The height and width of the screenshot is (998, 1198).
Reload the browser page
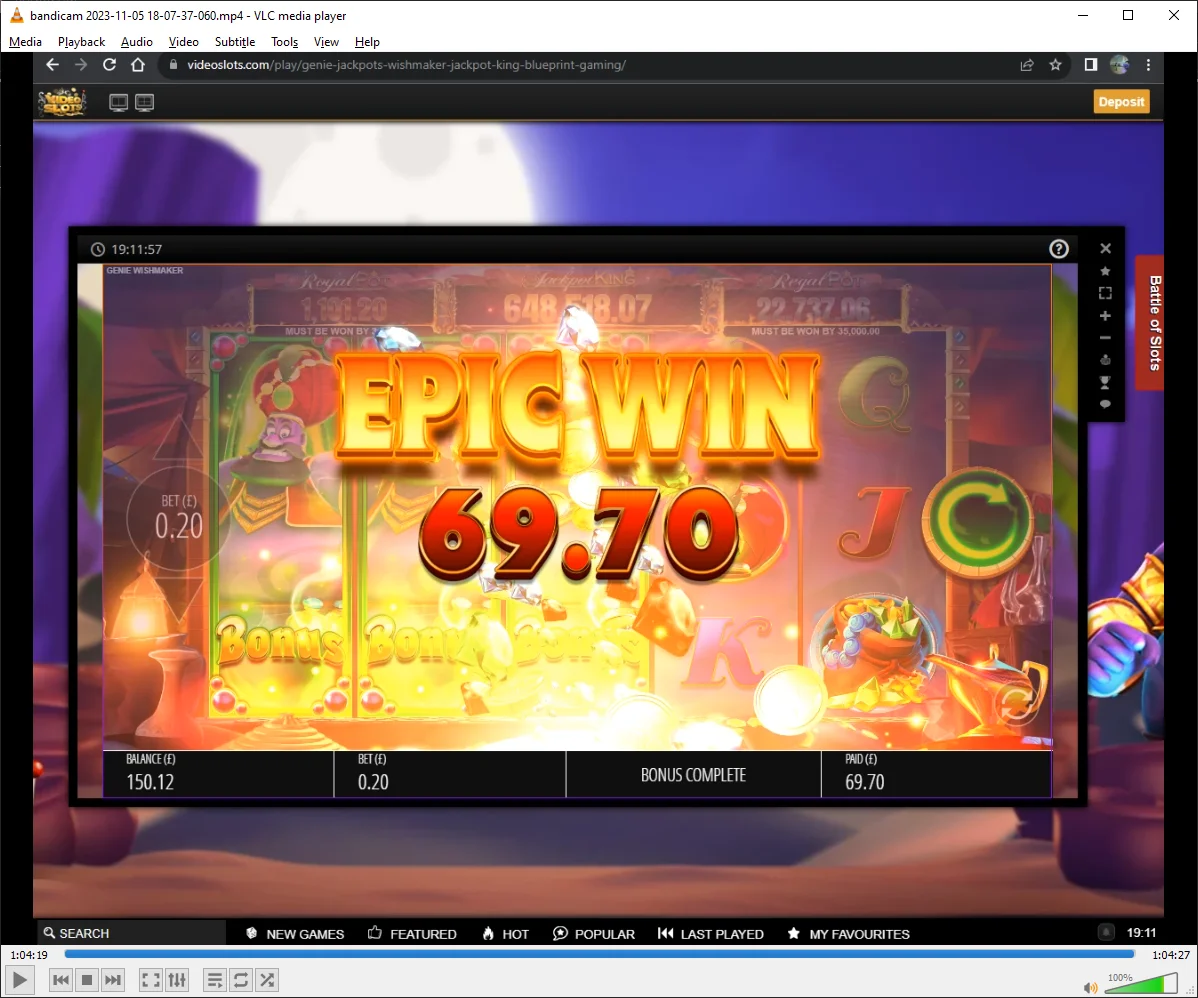[109, 65]
